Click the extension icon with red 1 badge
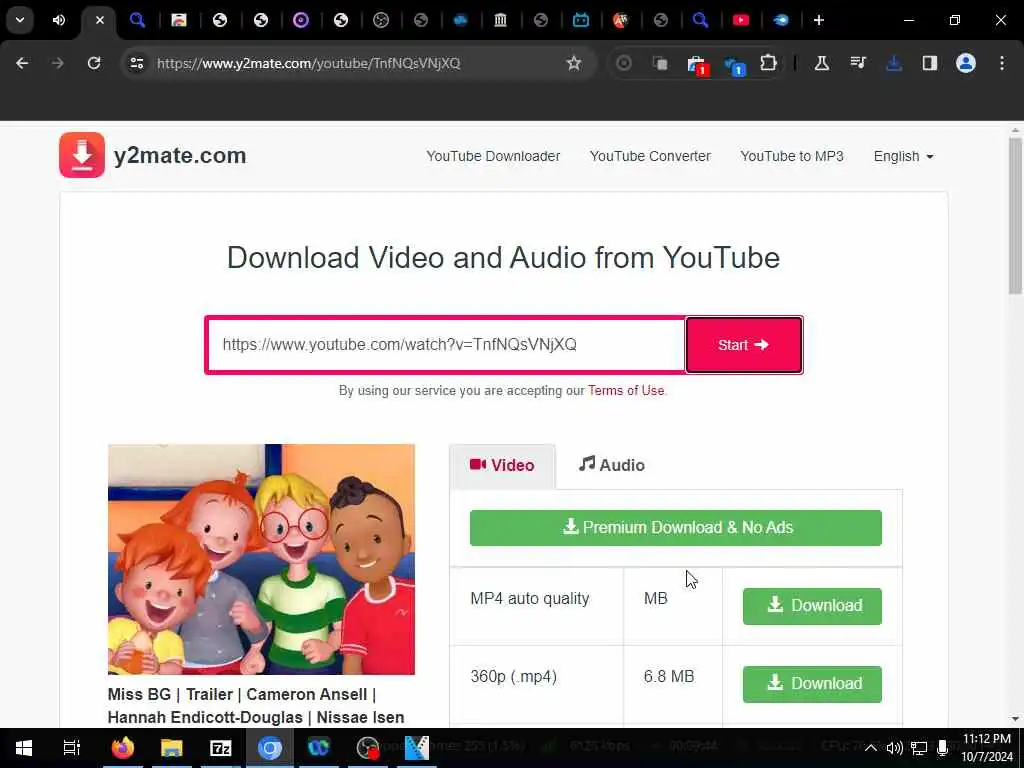Viewport: 1024px width, 768px height. (x=697, y=65)
